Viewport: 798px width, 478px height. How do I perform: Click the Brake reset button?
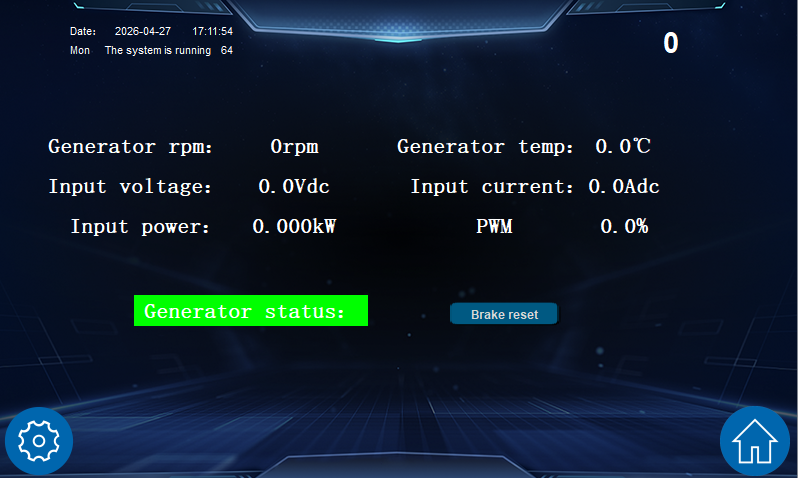coord(504,314)
